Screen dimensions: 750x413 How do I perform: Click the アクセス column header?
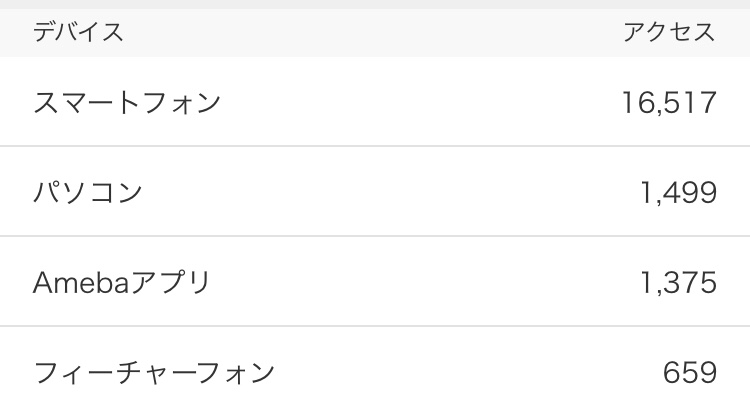[x=669, y=33]
